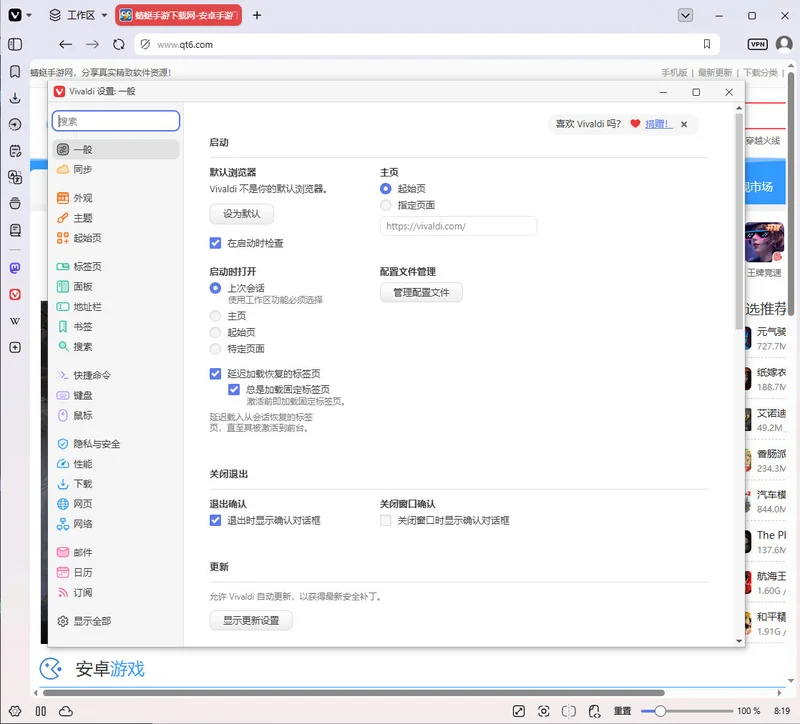The width and height of the screenshot is (800, 724).
Task: Select 指定页面 homepage radio button
Action: pos(386,205)
